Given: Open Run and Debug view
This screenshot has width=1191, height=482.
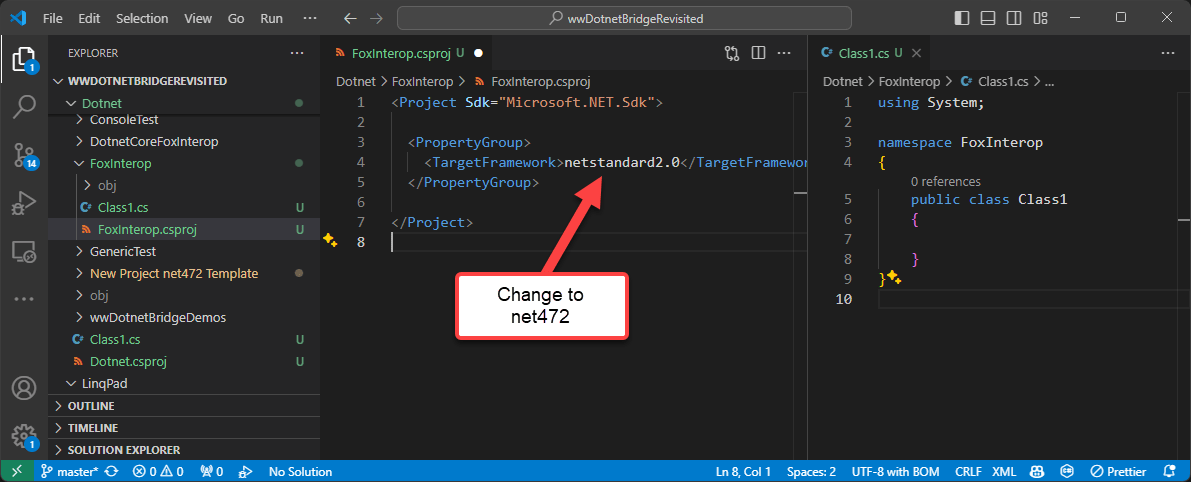Looking at the screenshot, I should coord(24,203).
